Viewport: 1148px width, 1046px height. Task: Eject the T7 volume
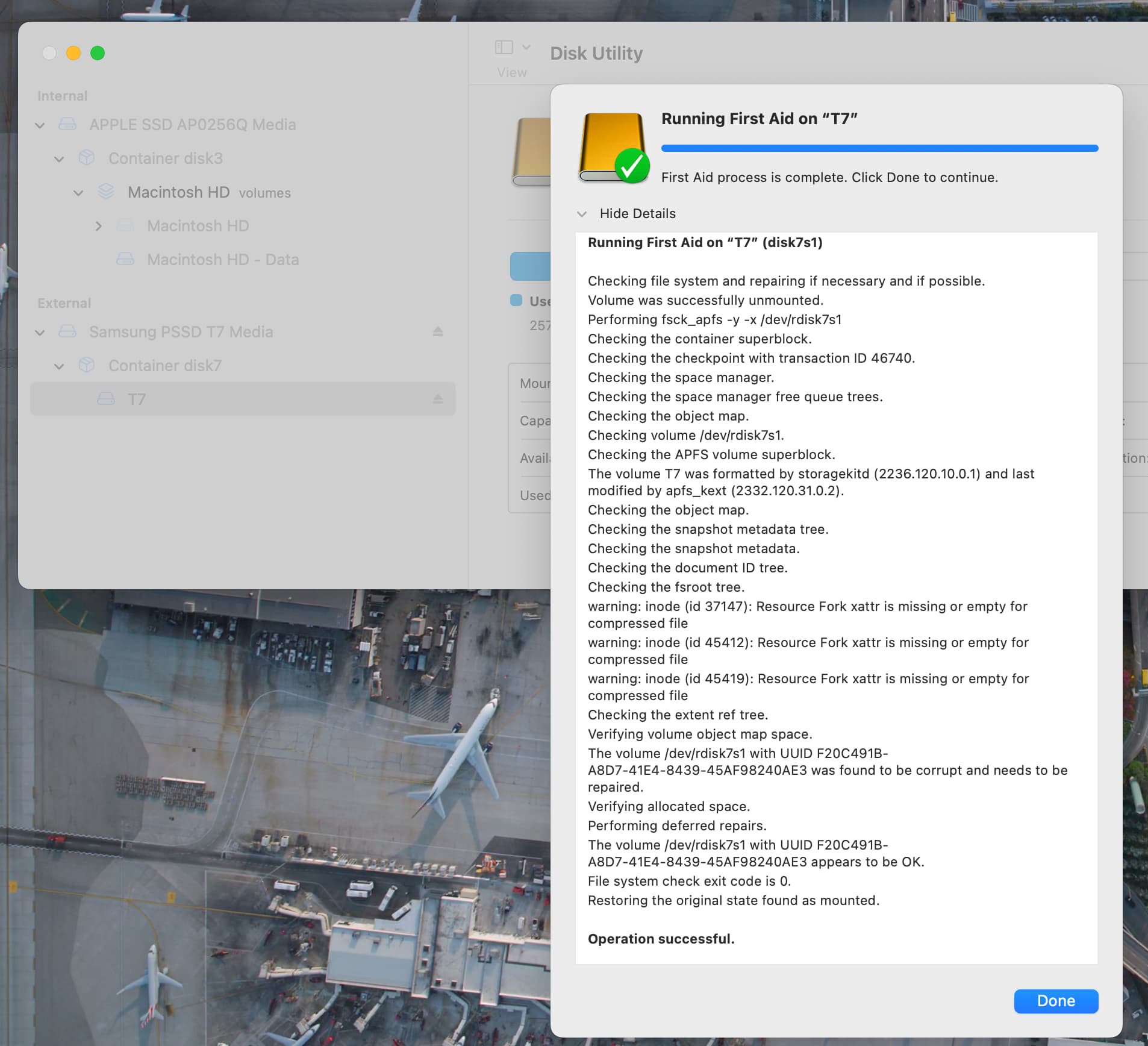(x=438, y=399)
